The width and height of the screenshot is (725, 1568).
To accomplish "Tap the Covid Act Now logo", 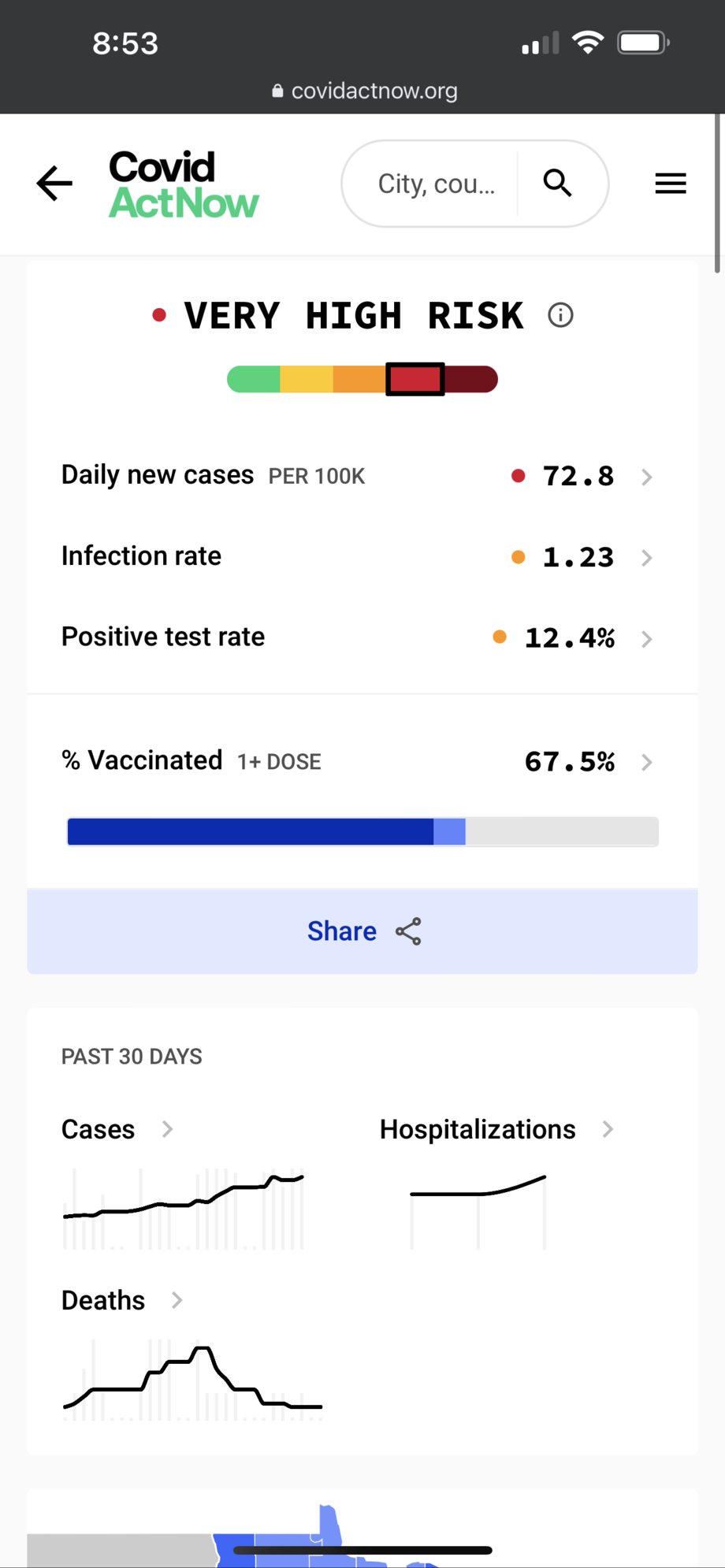I will coord(184,184).
